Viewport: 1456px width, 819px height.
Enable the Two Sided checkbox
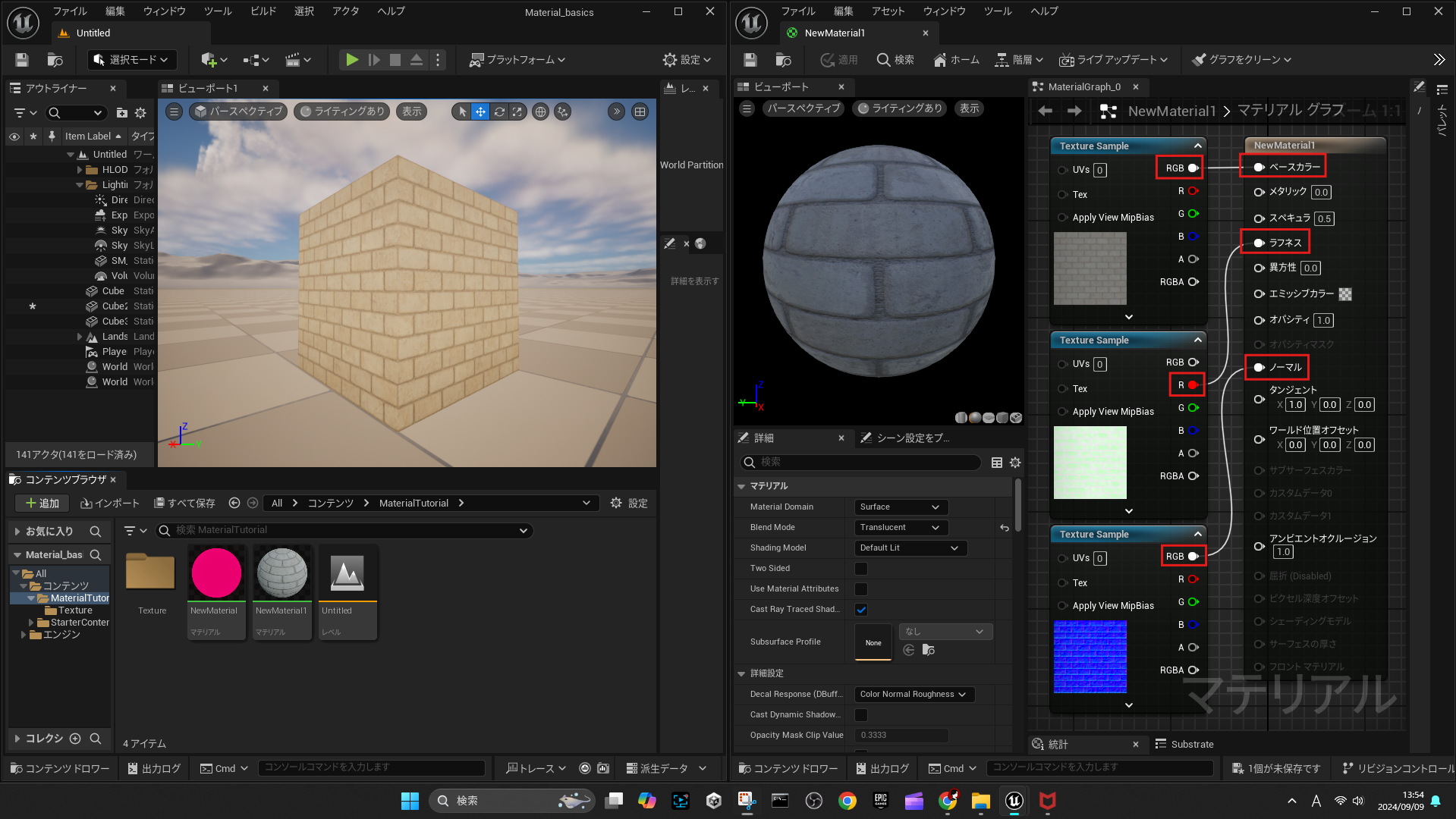tap(860, 568)
